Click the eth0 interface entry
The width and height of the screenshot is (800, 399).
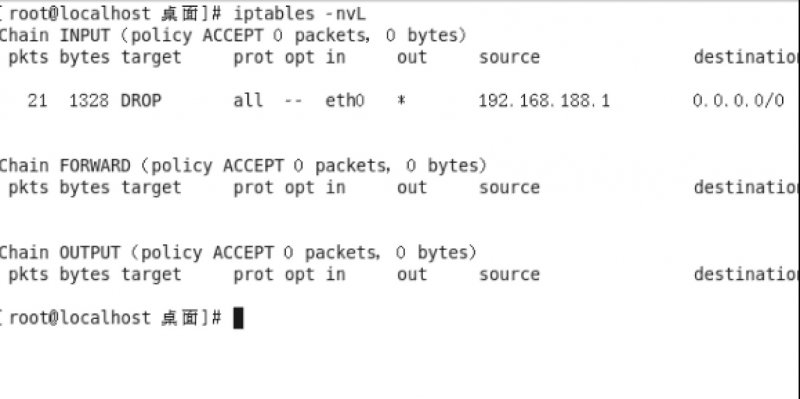[345, 101]
